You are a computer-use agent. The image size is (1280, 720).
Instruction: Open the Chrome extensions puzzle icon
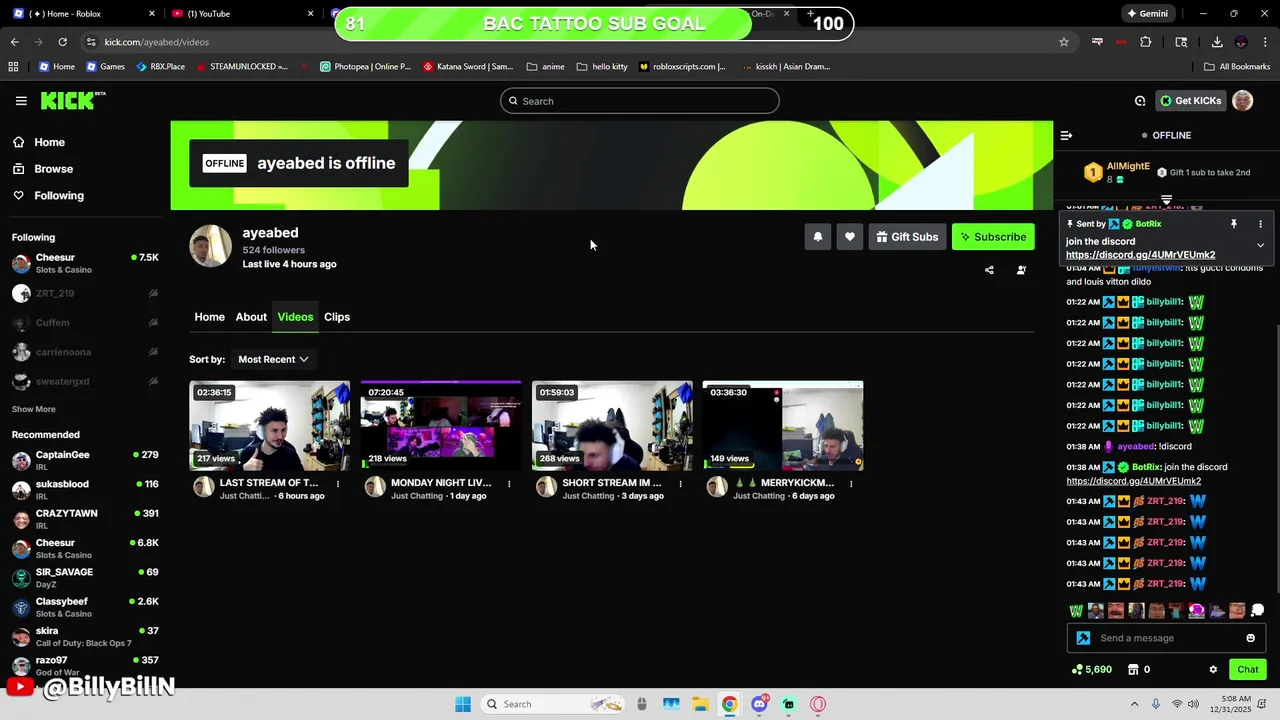coord(1146,42)
